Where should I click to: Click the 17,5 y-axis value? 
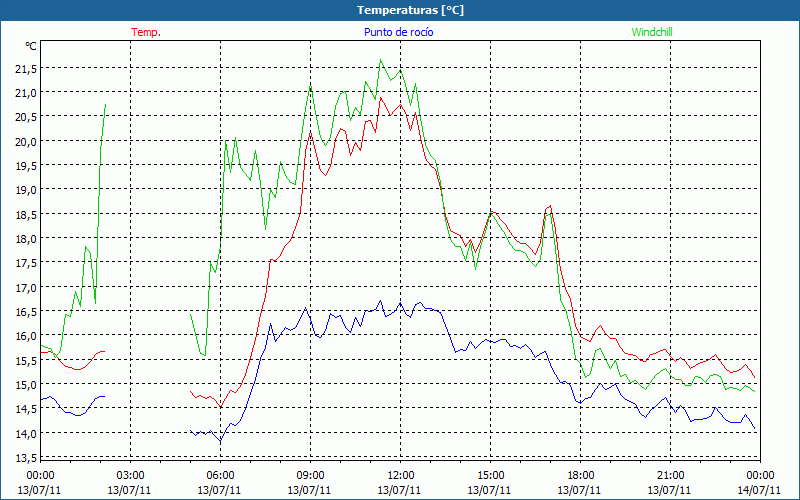click(x=26, y=263)
